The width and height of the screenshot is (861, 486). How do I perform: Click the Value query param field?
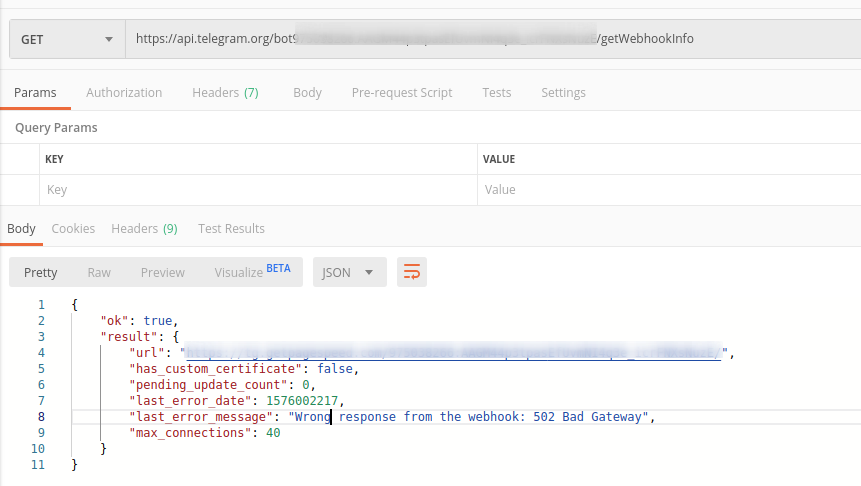669,190
